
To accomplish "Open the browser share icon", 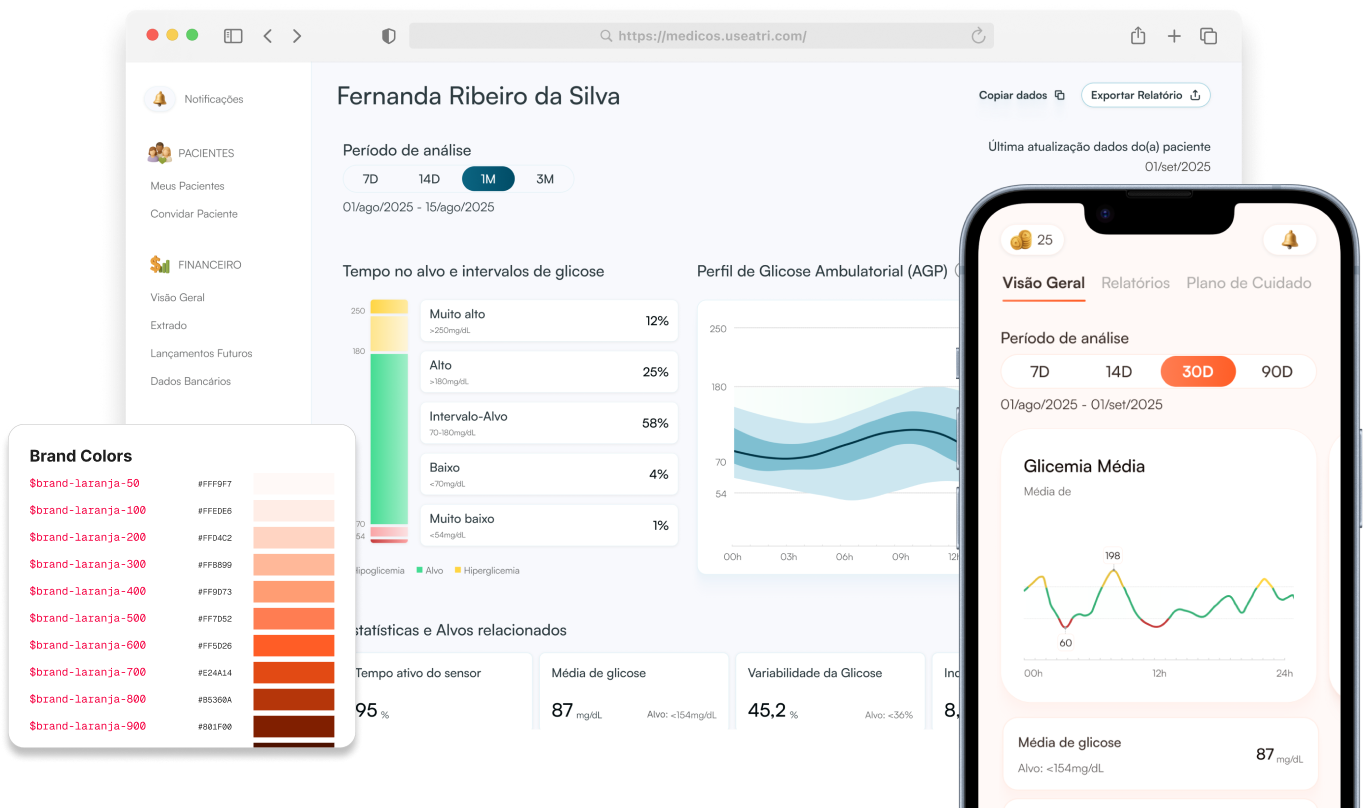I will pos(1138,36).
